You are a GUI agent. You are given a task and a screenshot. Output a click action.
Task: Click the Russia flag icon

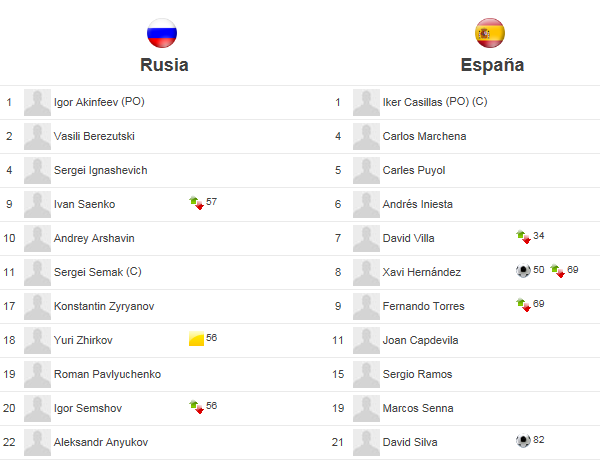click(162, 33)
